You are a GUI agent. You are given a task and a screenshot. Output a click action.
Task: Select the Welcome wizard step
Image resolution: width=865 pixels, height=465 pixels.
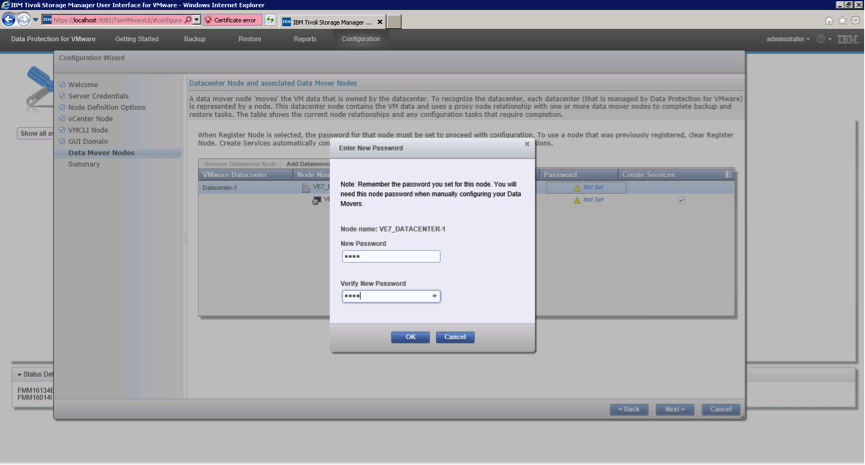pos(83,85)
